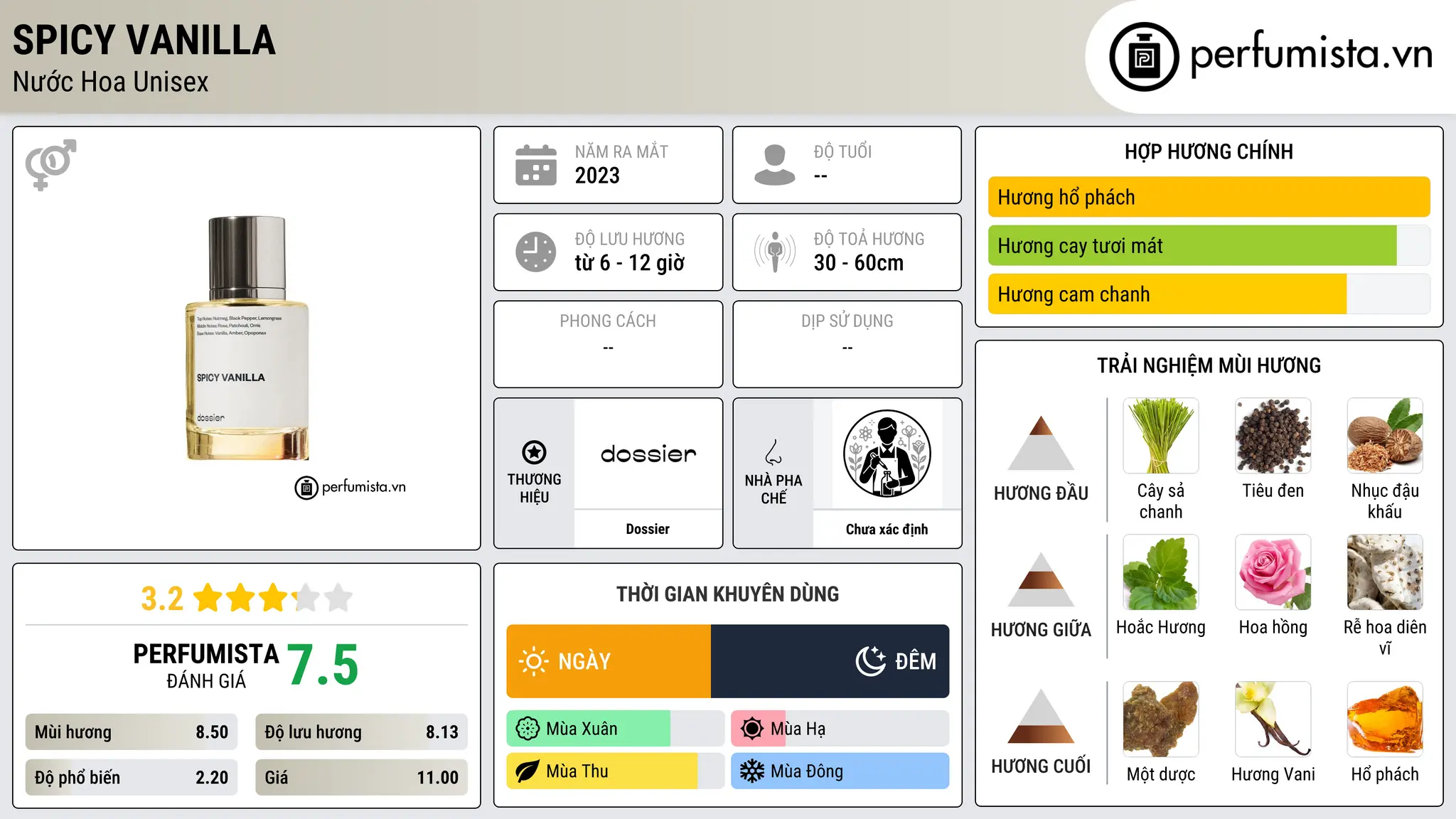Click the TRẢI NGHIỆM MÙI HƯƠNG heading
1456x819 pixels.
pos(1209,365)
